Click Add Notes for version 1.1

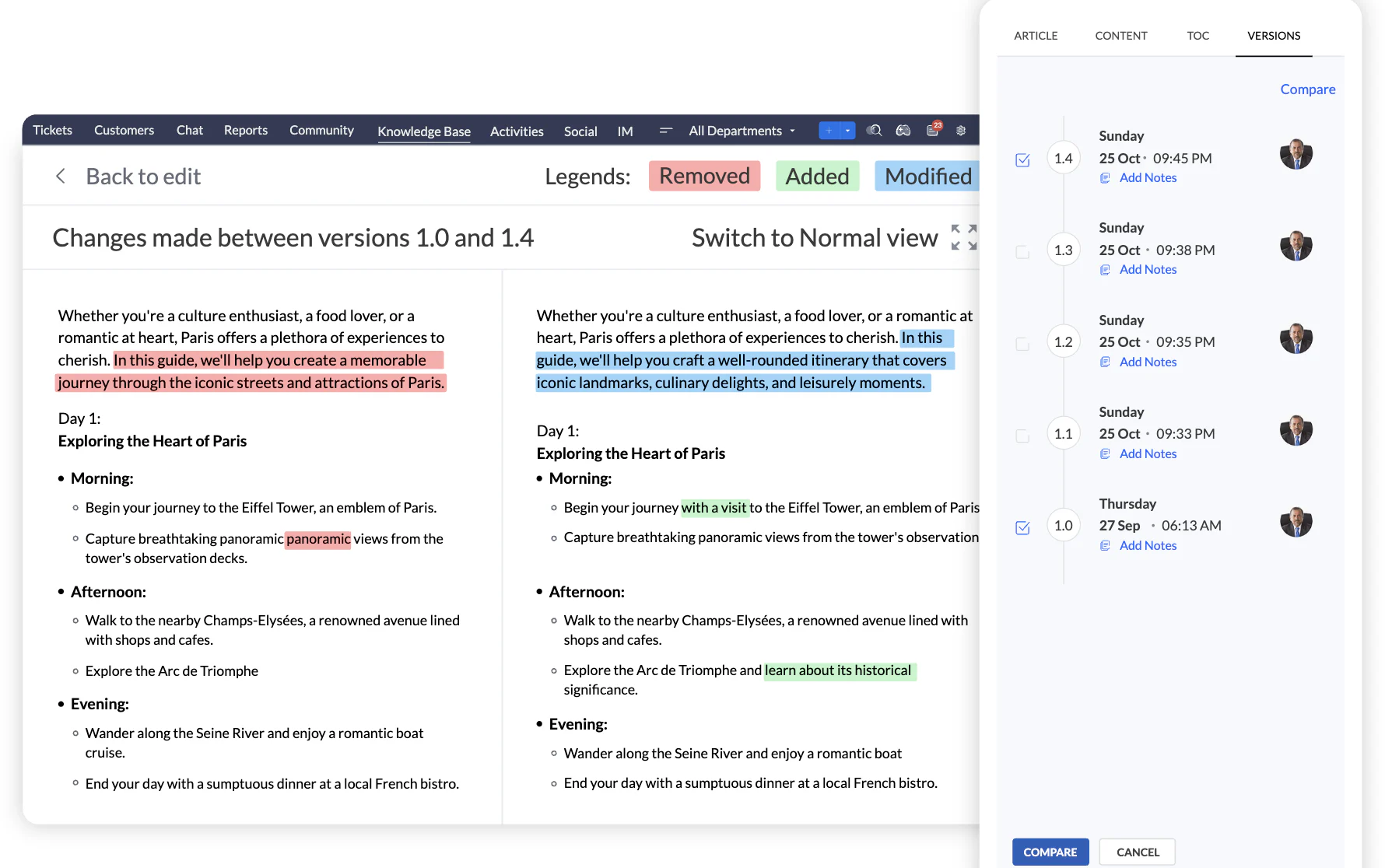pos(1148,453)
